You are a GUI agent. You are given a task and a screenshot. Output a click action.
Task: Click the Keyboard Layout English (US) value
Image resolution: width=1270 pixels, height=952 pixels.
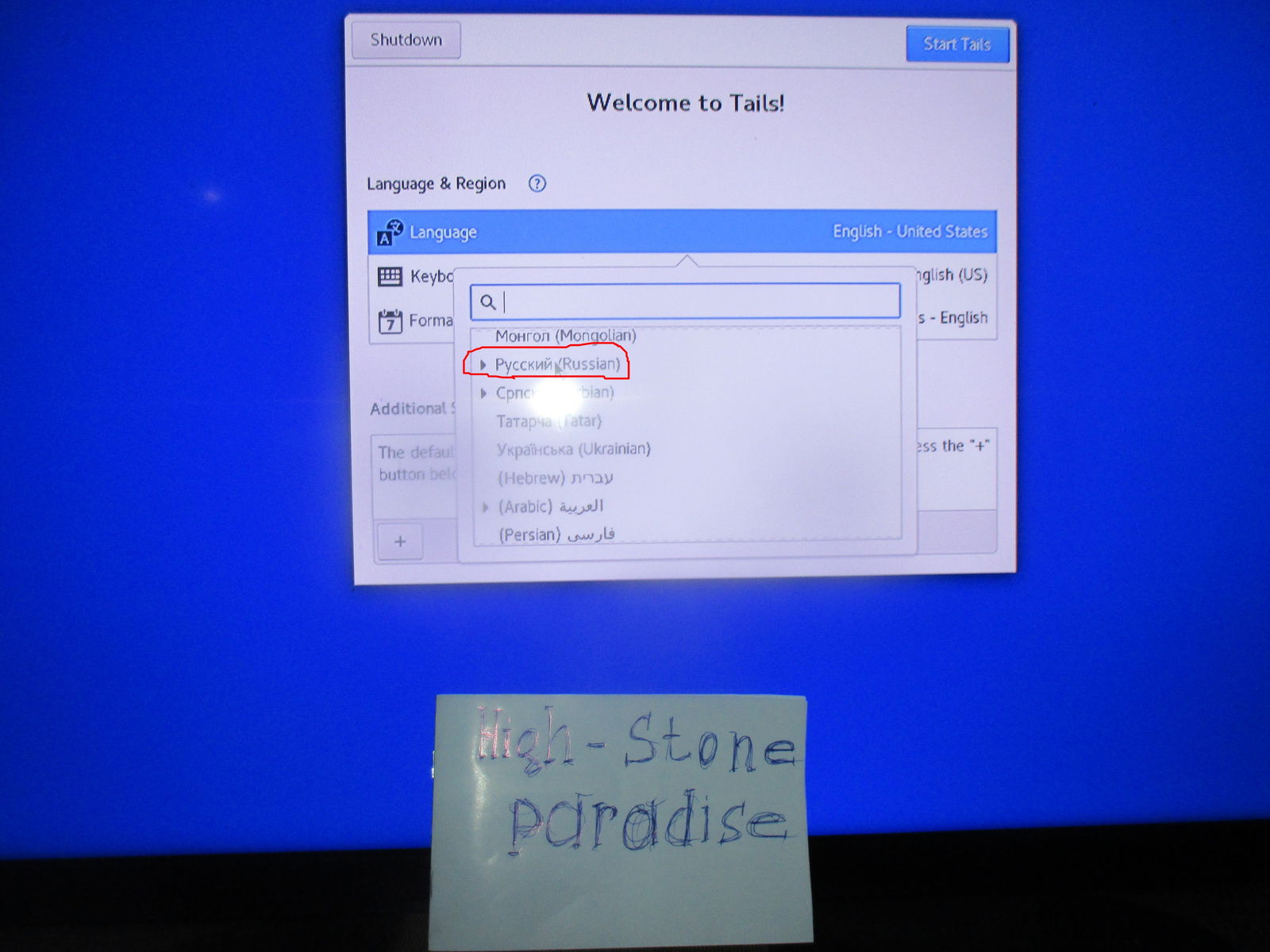coord(951,274)
